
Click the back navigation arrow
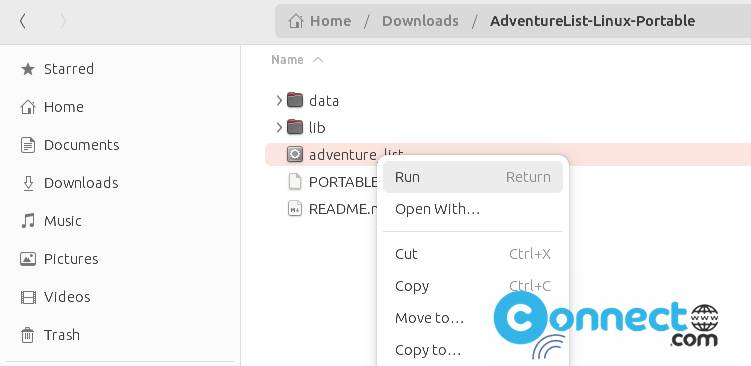[23, 21]
